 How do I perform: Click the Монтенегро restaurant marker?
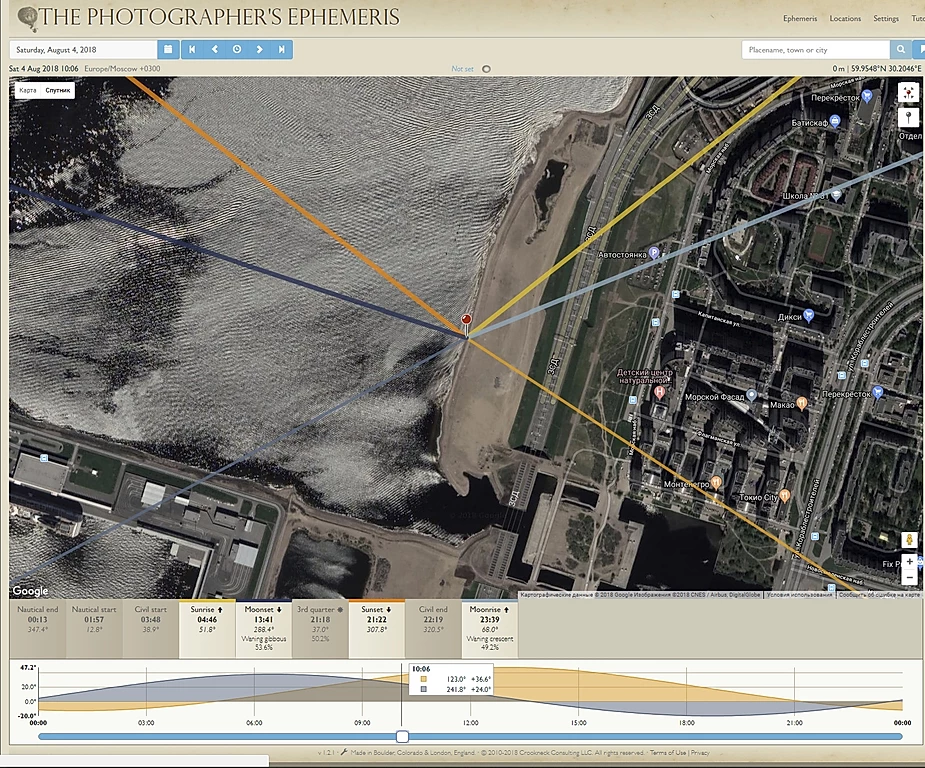click(x=716, y=482)
